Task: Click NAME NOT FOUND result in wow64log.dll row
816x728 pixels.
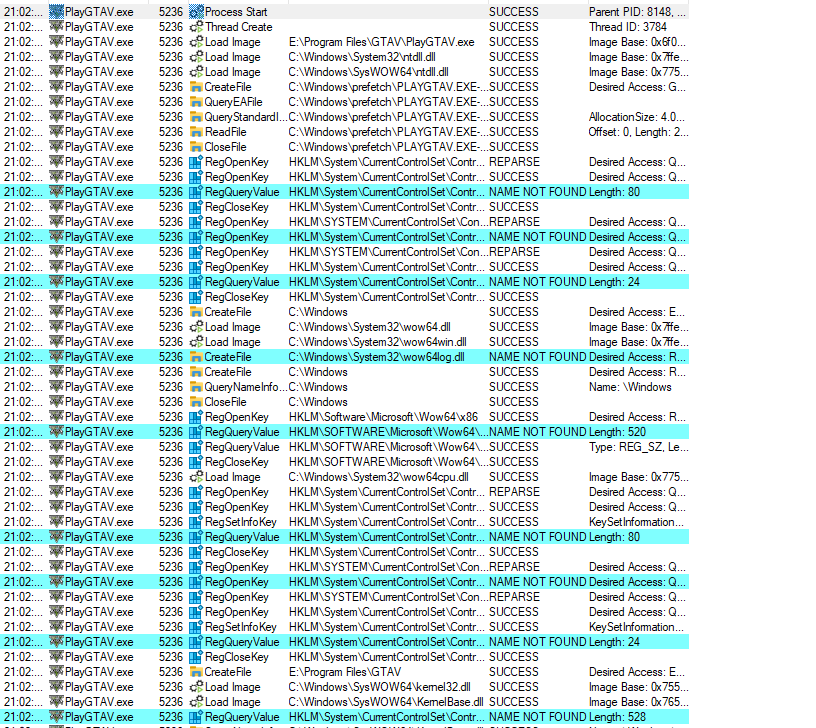Action: point(538,357)
